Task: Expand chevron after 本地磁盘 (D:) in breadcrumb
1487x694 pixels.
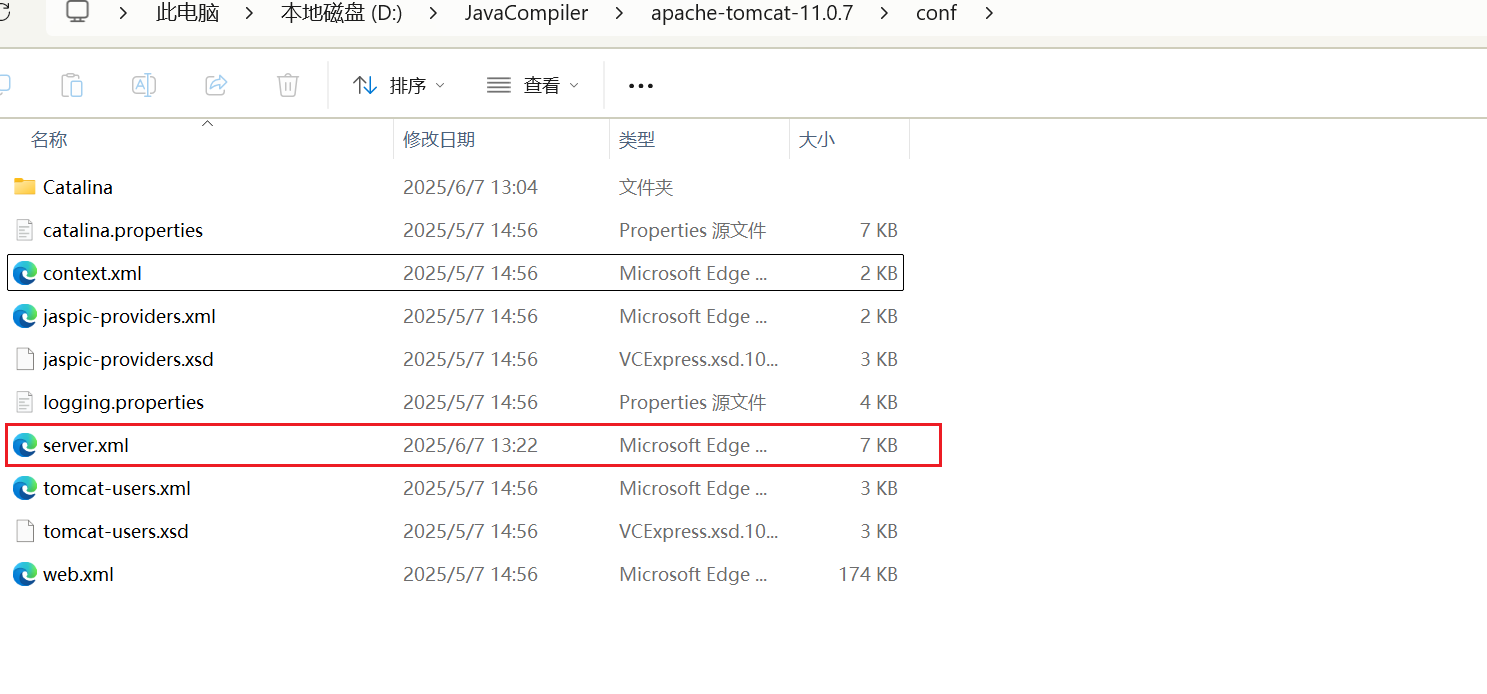Action: coord(432,14)
